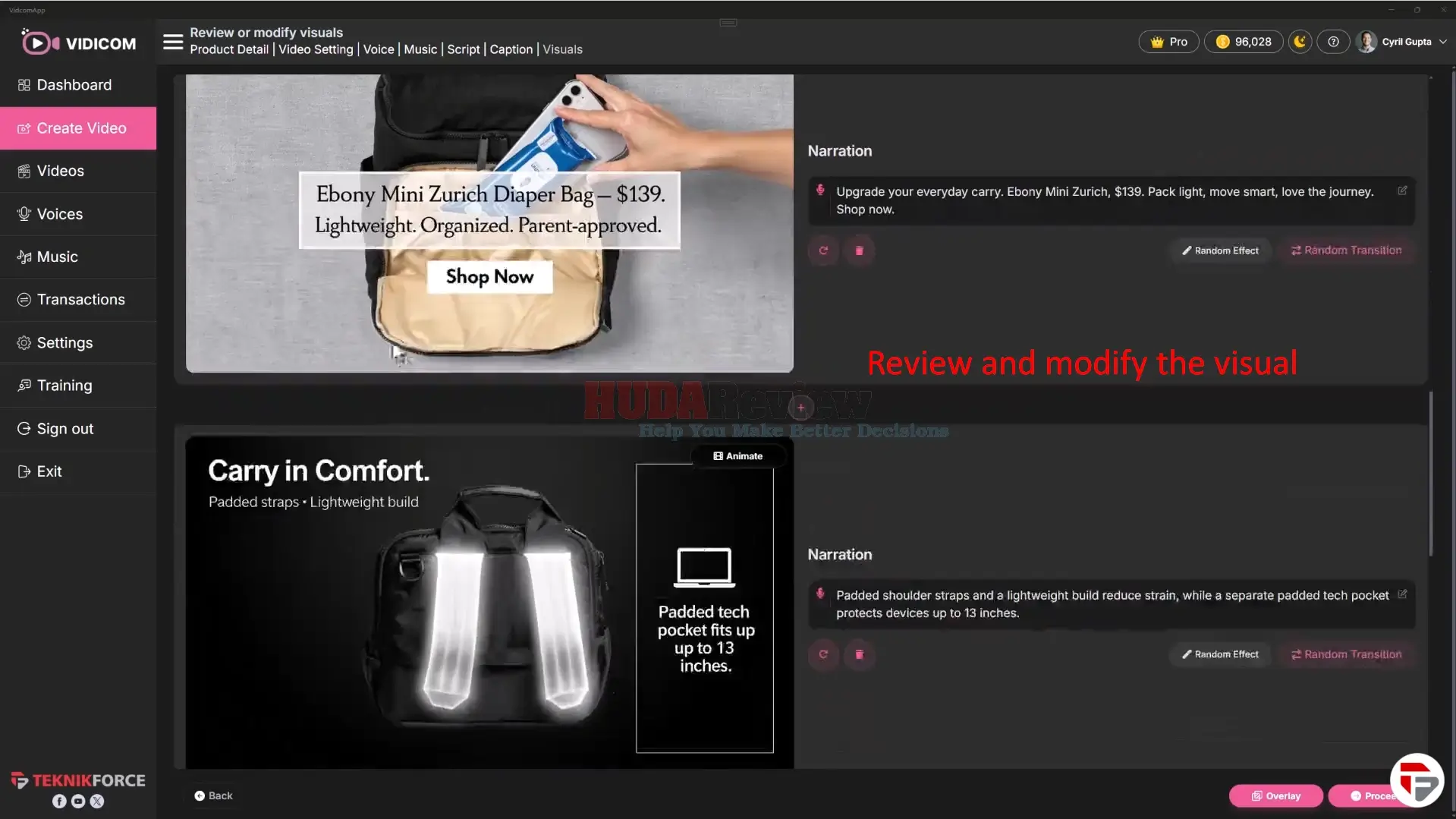Click into the 'Padded shoulder straps' narration text
This screenshot has width=1456, height=819.
[x=1112, y=604]
